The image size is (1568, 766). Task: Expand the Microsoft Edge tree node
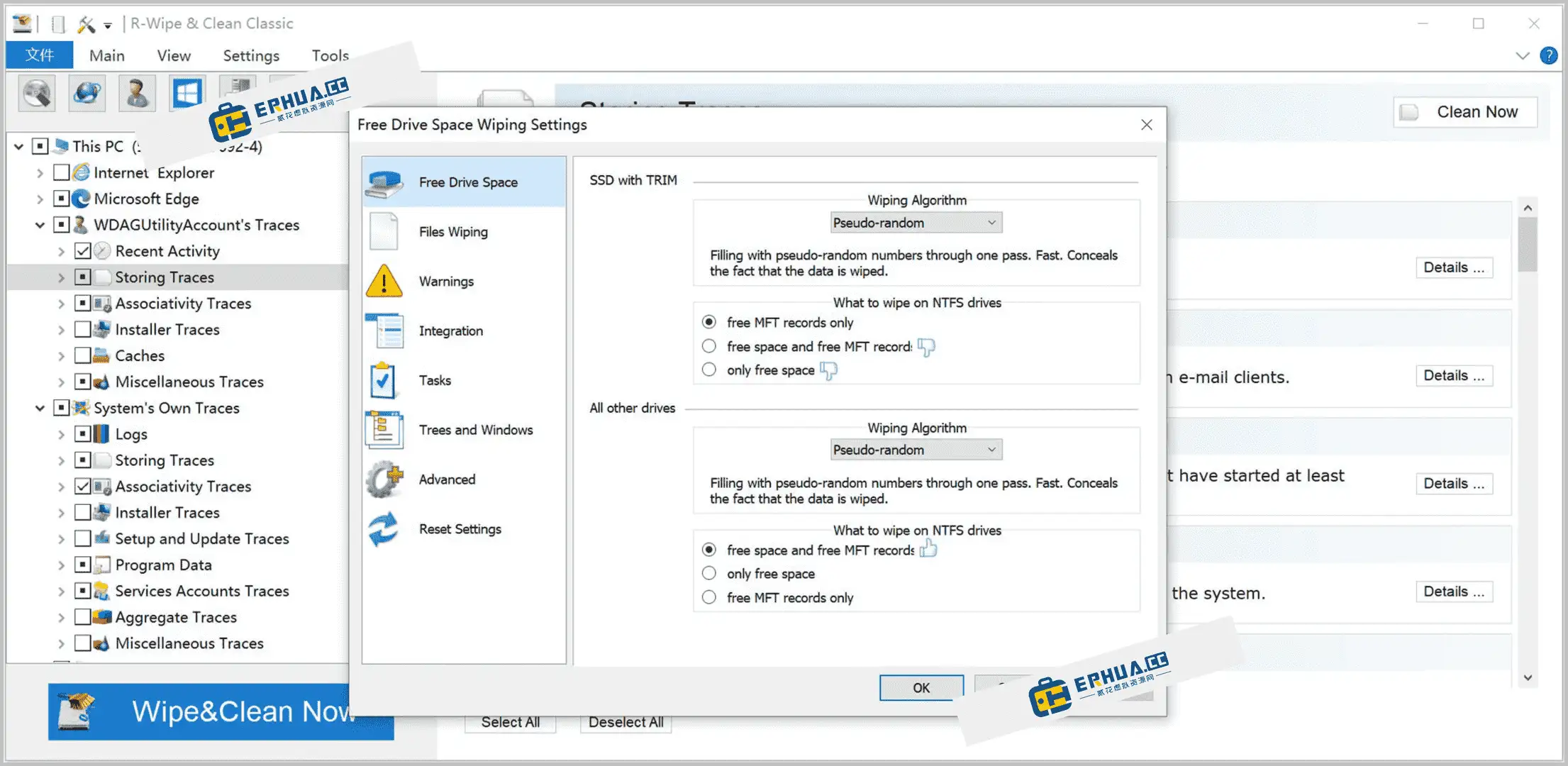click(x=40, y=199)
